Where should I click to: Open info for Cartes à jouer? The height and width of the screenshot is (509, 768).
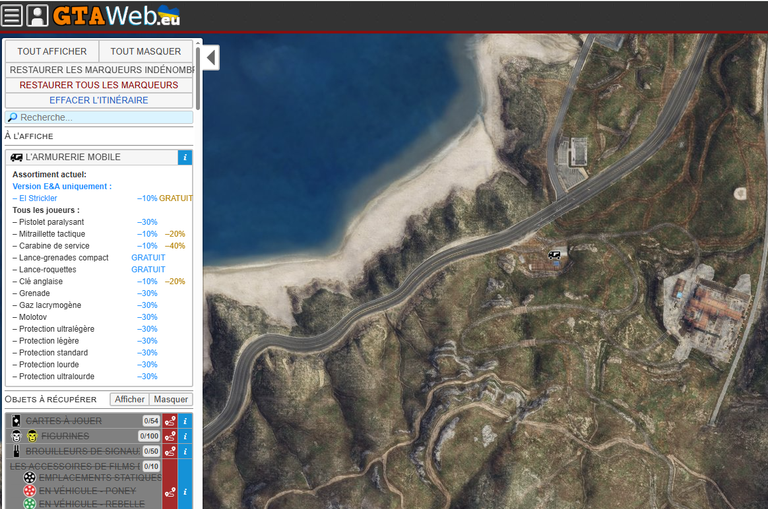185,421
